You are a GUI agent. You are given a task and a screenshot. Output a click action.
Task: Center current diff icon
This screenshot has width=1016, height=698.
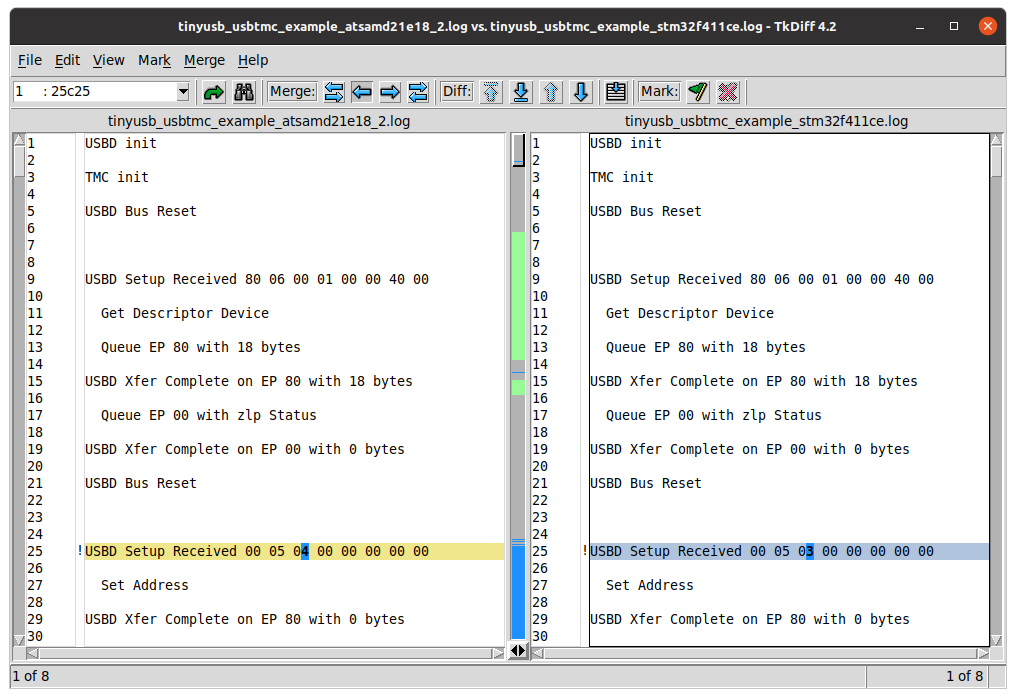pyautogui.click(x=616, y=92)
